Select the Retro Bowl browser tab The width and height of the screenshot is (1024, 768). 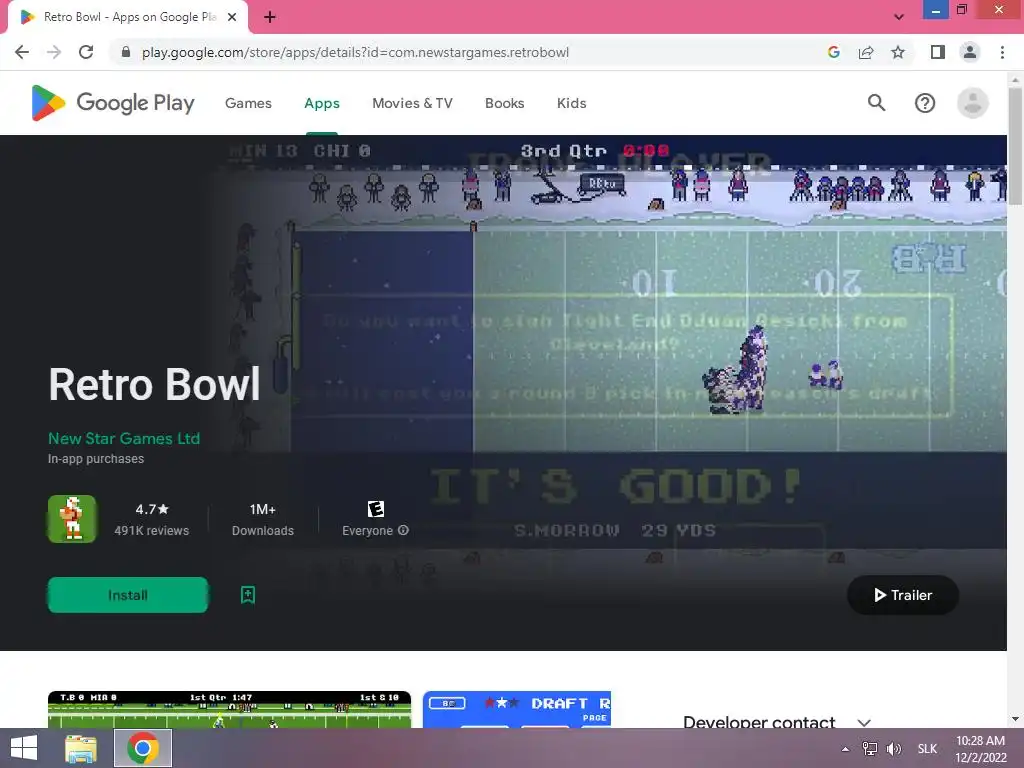point(129,17)
